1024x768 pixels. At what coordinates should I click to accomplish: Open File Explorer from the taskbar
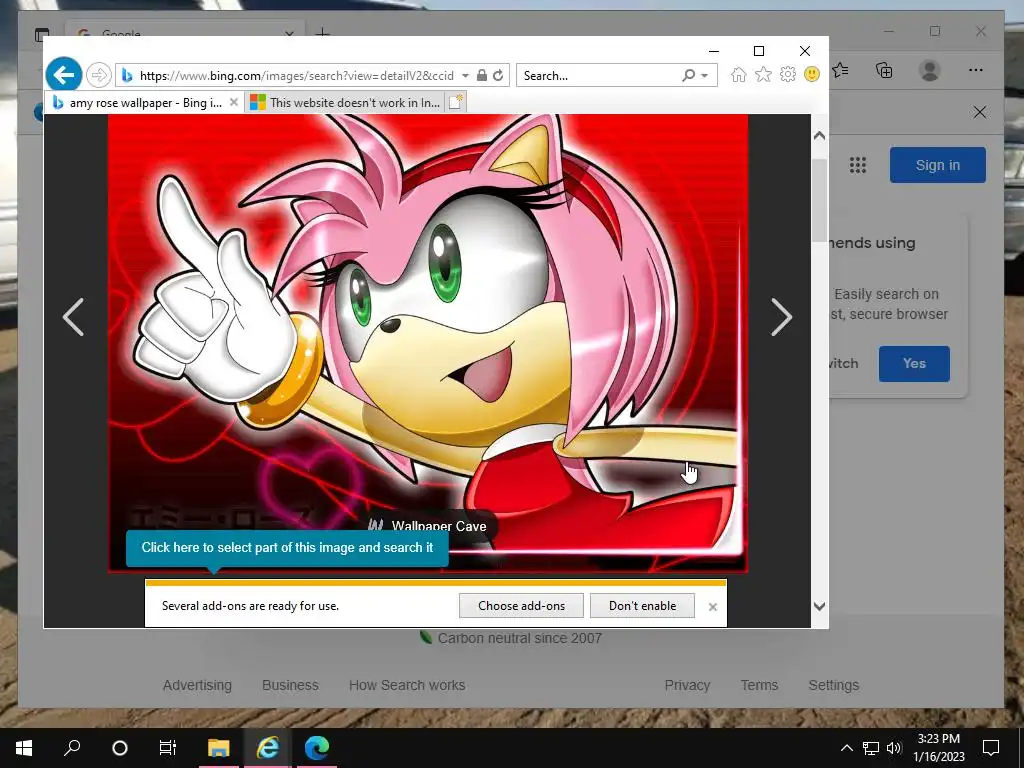[219, 748]
